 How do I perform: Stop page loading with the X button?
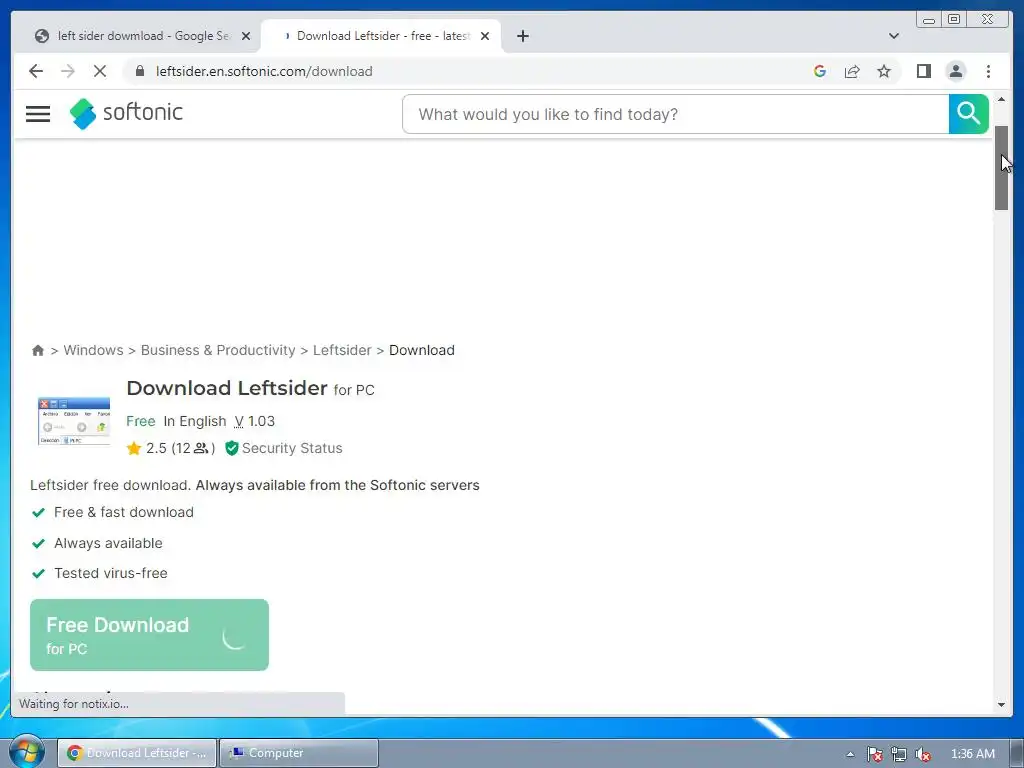[100, 71]
